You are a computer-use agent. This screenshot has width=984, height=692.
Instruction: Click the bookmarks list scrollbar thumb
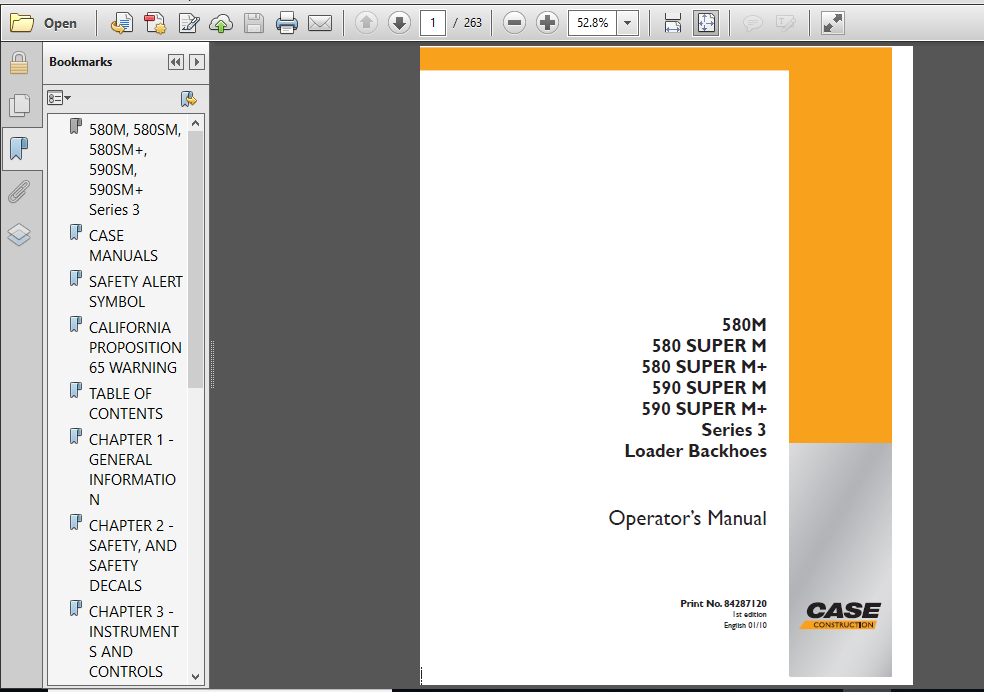(x=195, y=259)
